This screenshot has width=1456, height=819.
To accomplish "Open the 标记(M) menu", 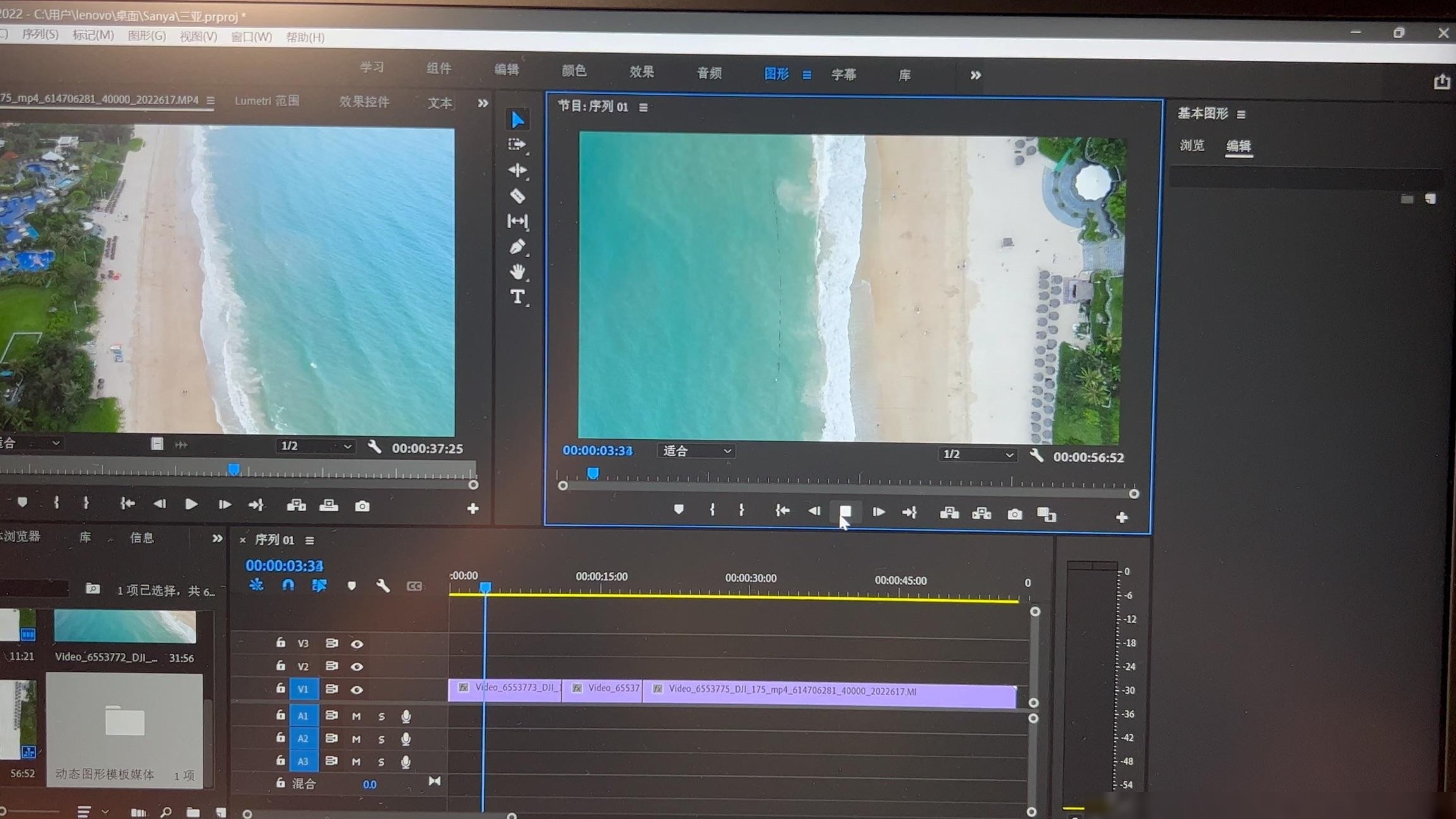I will pyautogui.click(x=93, y=35).
